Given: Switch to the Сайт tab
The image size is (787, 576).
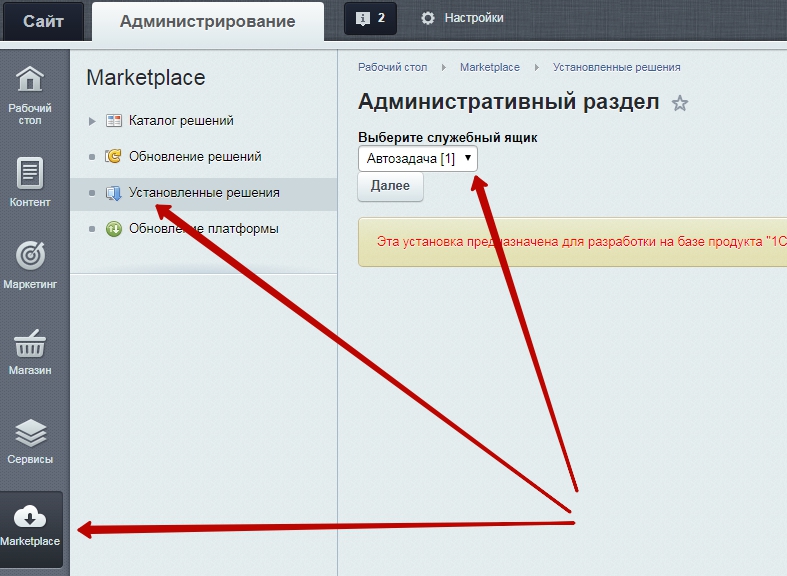Looking at the screenshot, I should [43, 21].
